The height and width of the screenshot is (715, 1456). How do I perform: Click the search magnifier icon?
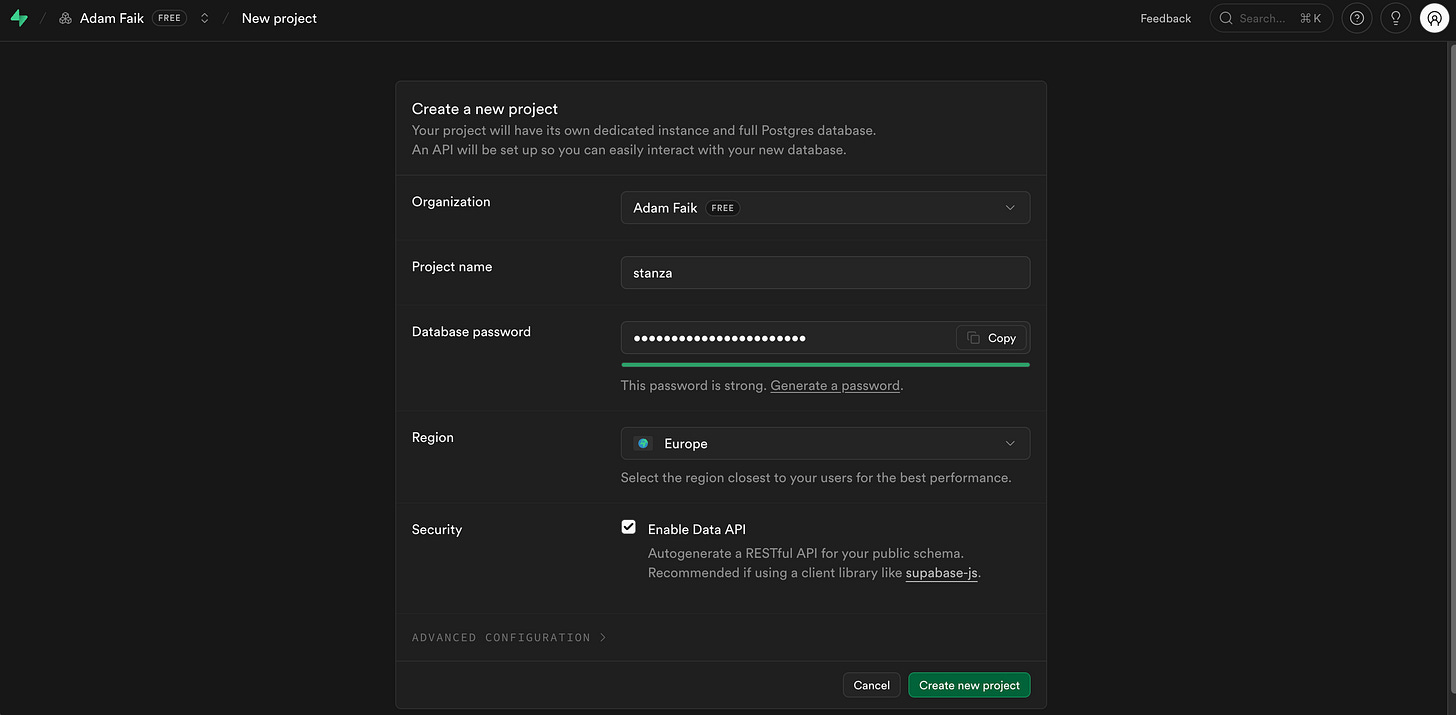point(1225,17)
